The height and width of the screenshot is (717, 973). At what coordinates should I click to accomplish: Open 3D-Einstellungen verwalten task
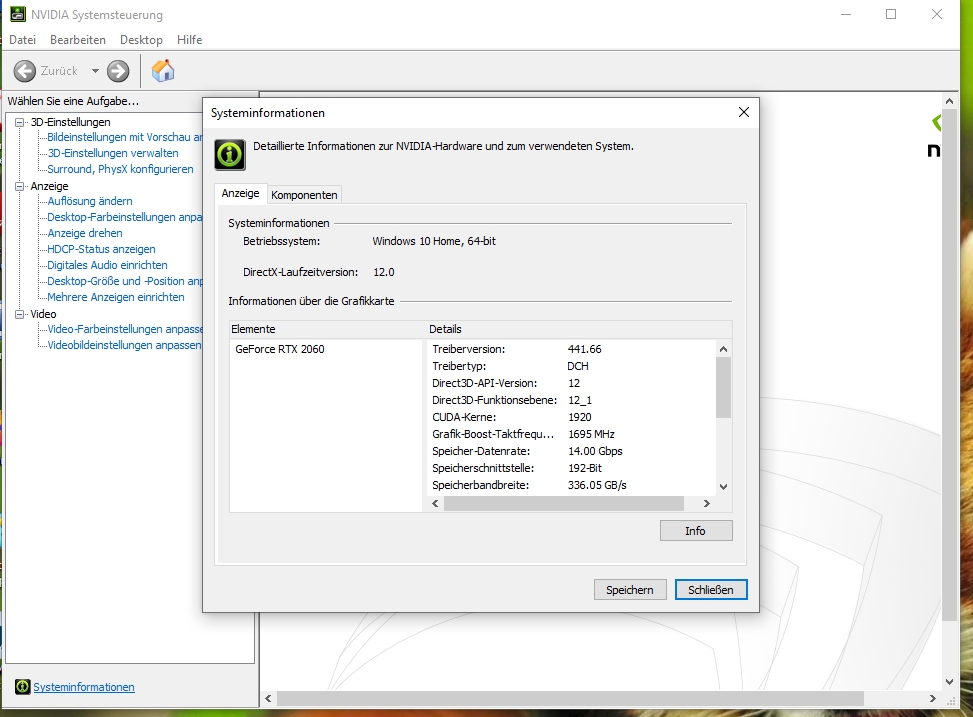click(113, 153)
